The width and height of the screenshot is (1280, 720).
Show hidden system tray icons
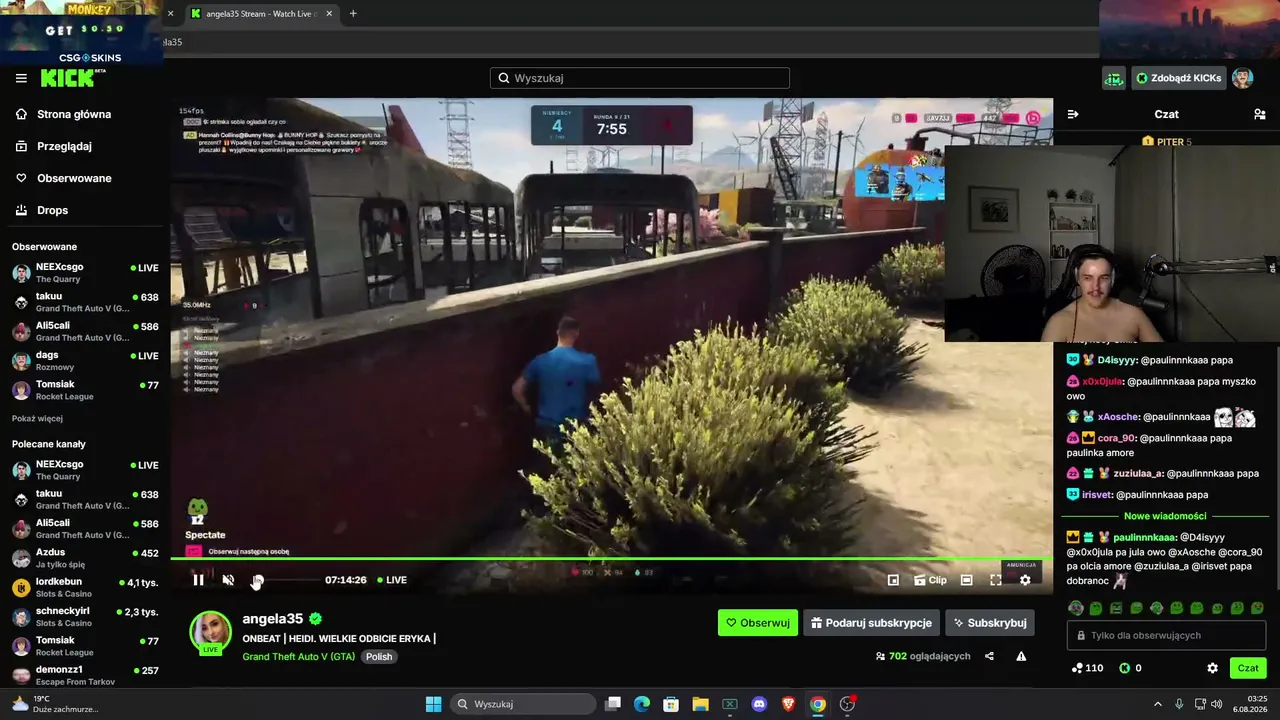(1158, 704)
